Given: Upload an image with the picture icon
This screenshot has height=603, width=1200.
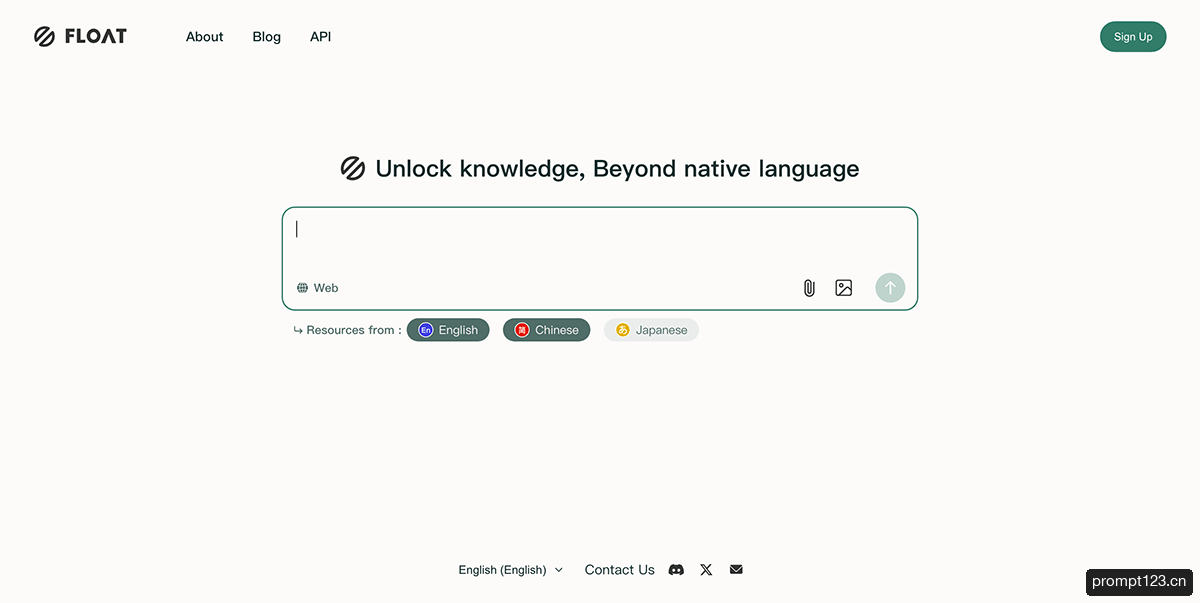Looking at the screenshot, I should coord(844,288).
